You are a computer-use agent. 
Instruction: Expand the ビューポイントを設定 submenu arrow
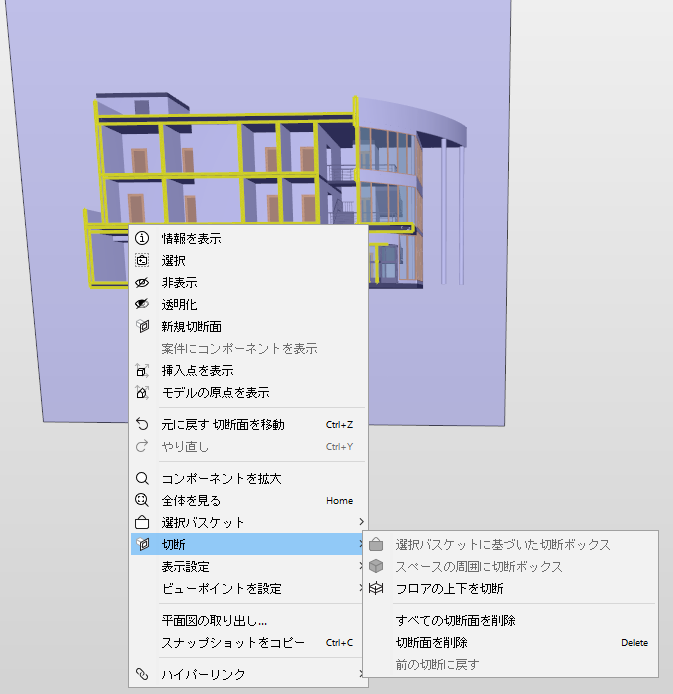click(x=361, y=588)
